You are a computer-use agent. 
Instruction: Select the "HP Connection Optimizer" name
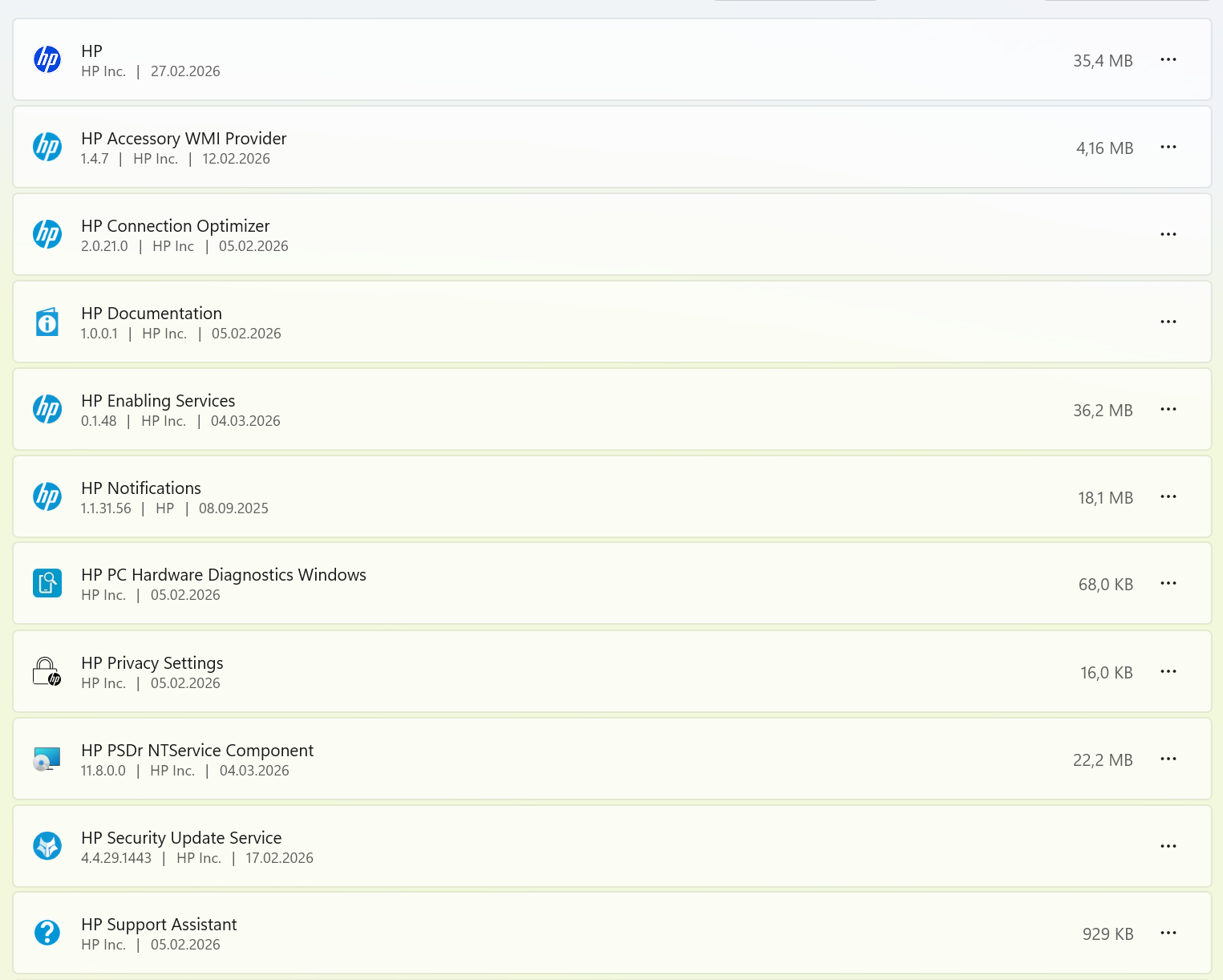pyautogui.click(x=175, y=226)
